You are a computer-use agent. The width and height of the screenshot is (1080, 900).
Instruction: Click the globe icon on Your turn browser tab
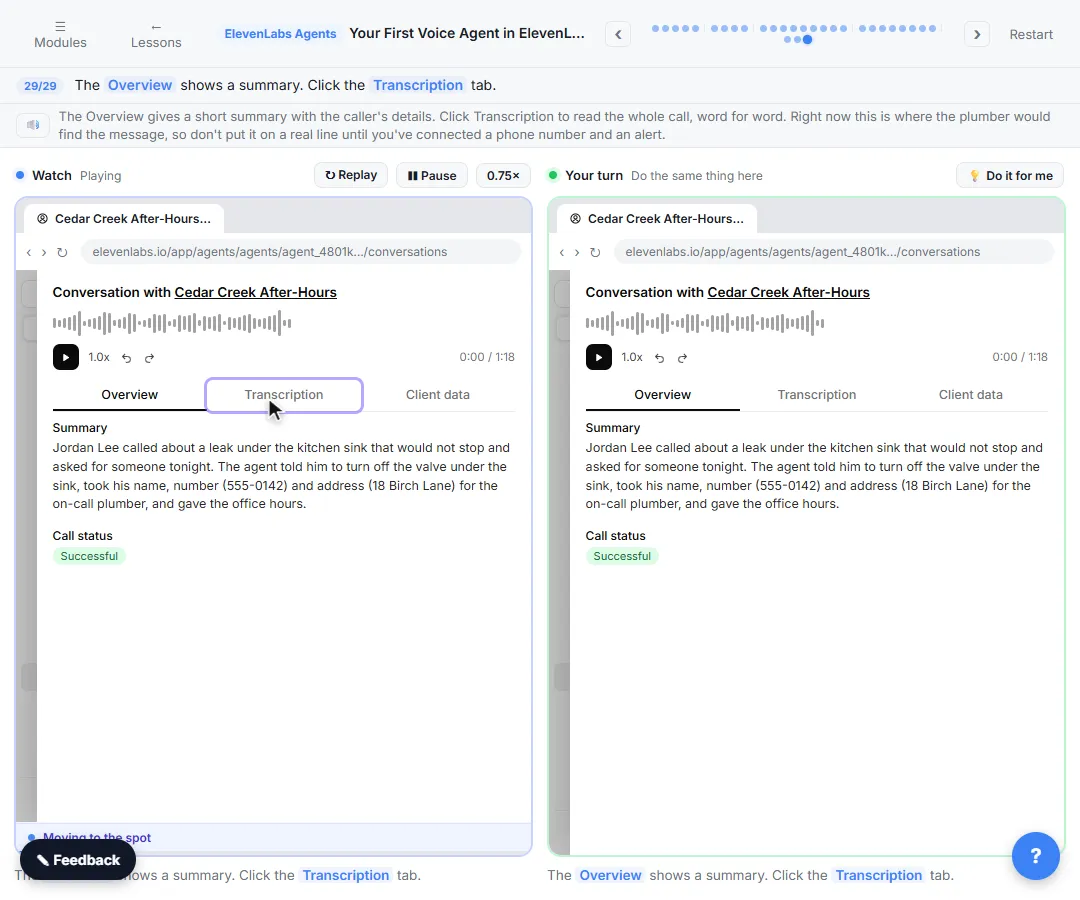575,219
